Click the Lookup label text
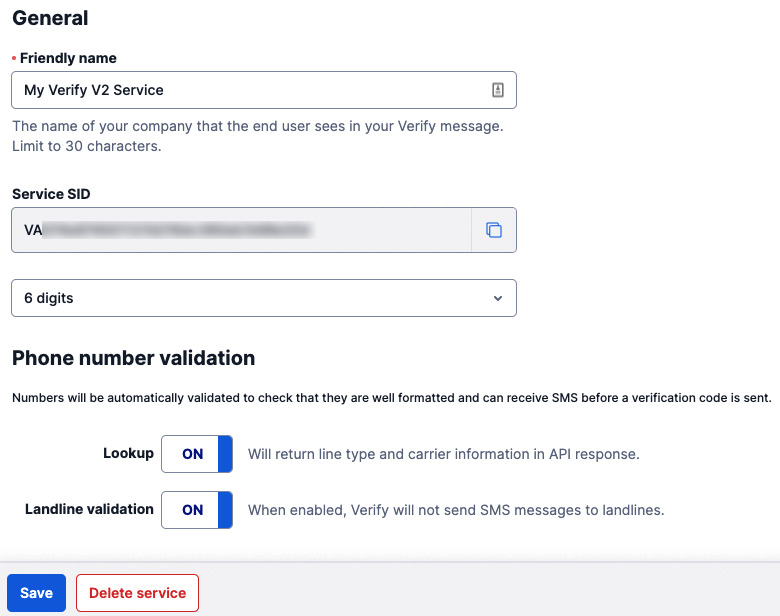 (128, 453)
